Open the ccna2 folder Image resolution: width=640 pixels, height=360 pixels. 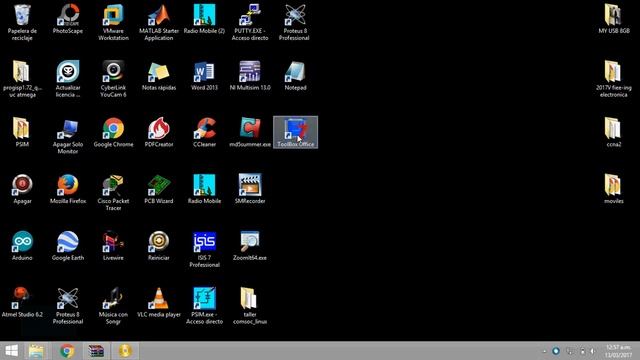[613, 132]
